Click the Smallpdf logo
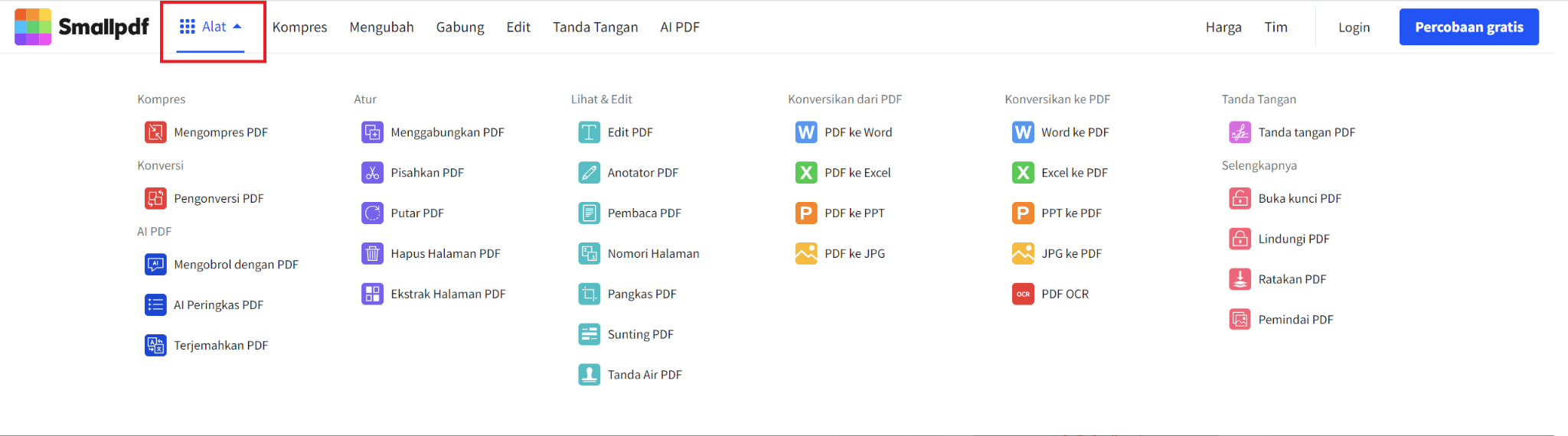 pos(82,28)
